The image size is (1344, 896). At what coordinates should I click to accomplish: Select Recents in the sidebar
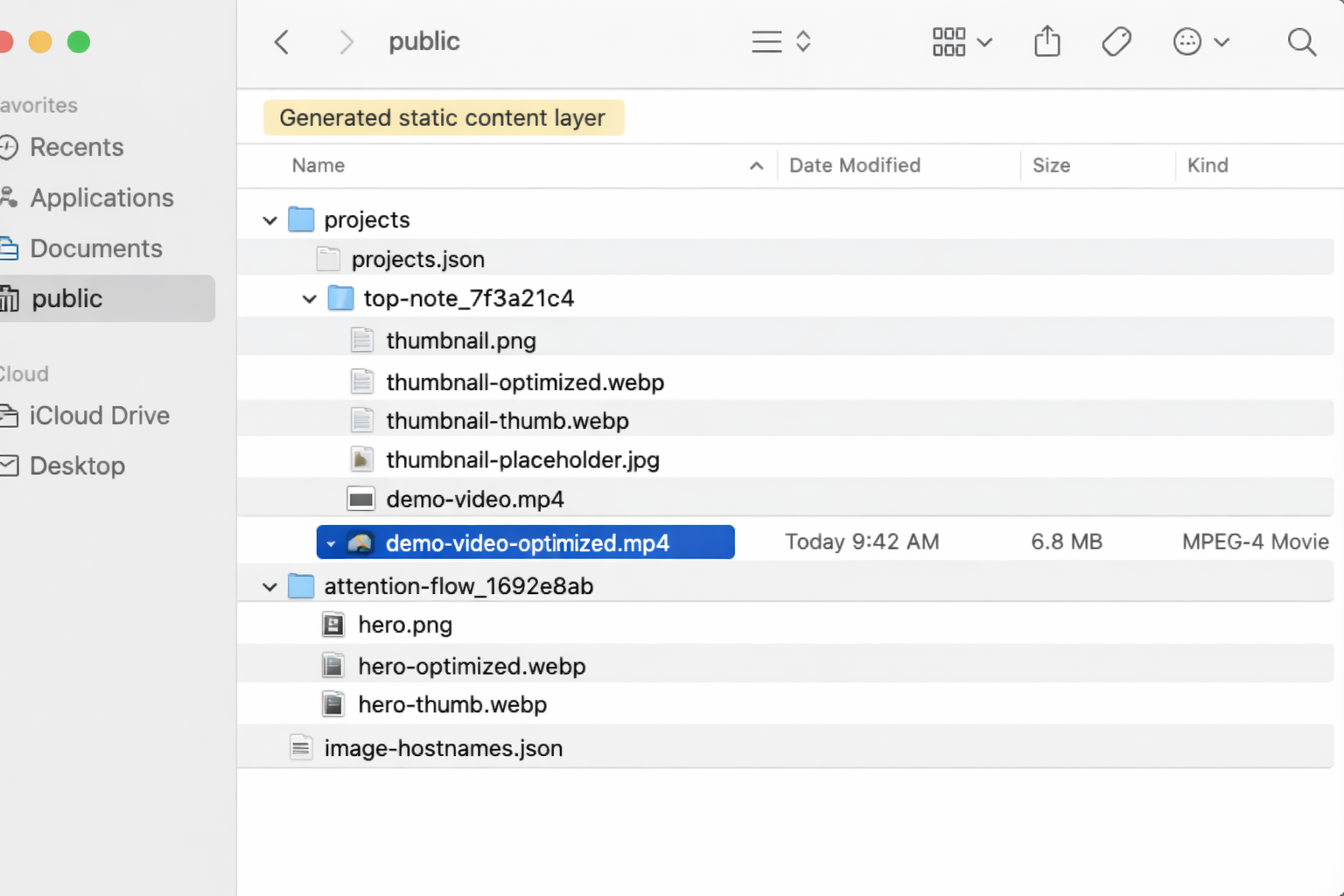(76, 147)
